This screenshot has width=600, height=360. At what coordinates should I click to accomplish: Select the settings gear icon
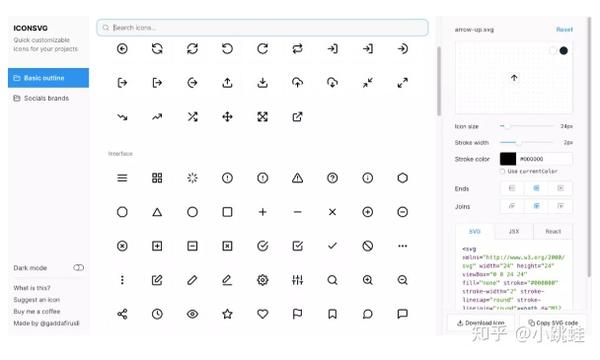[x=262, y=280]
